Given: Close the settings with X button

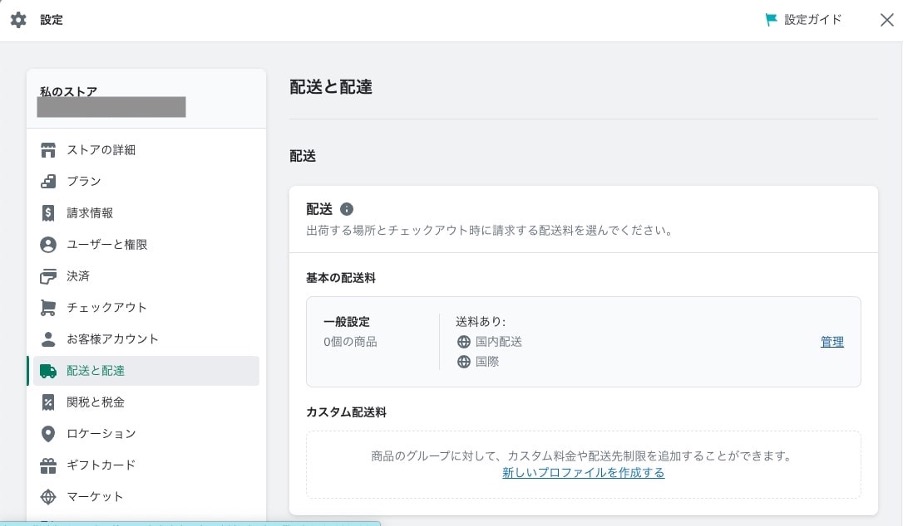Looking at the screenshot, I should [887, 20].
